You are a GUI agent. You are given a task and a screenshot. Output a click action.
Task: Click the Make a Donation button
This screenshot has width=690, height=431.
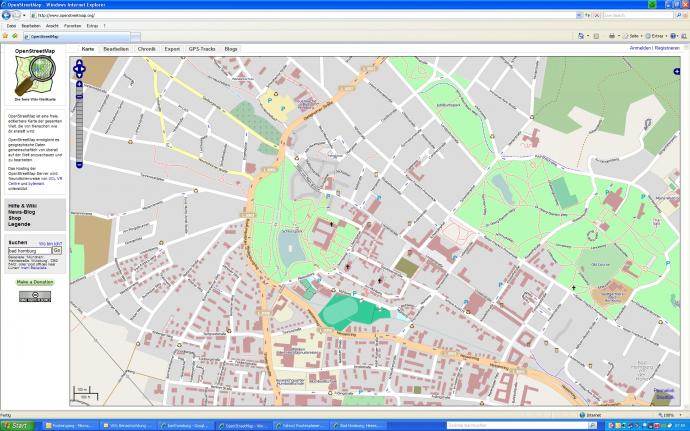point(35,283)
